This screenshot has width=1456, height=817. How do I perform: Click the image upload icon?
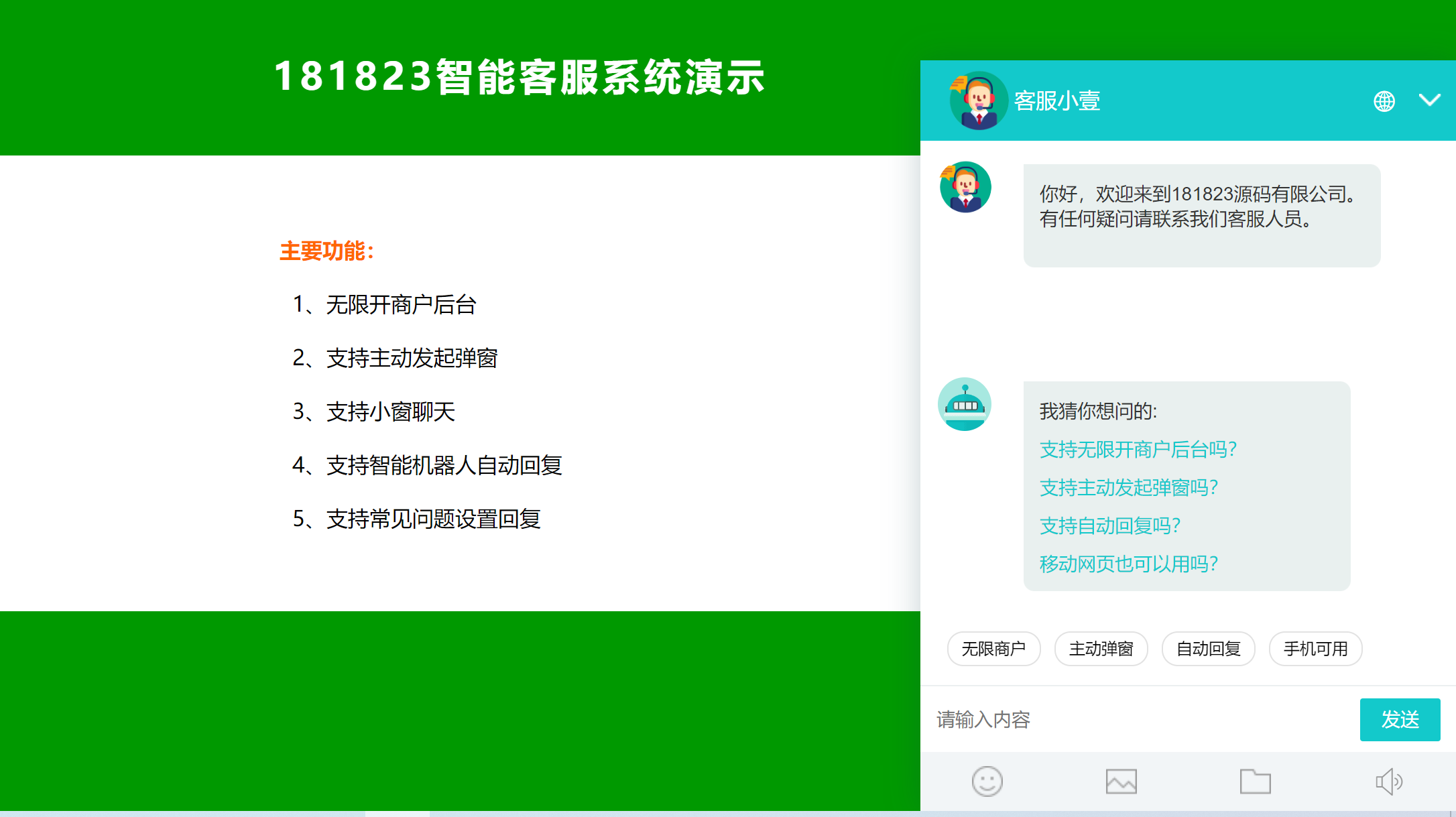(1121, 781)
